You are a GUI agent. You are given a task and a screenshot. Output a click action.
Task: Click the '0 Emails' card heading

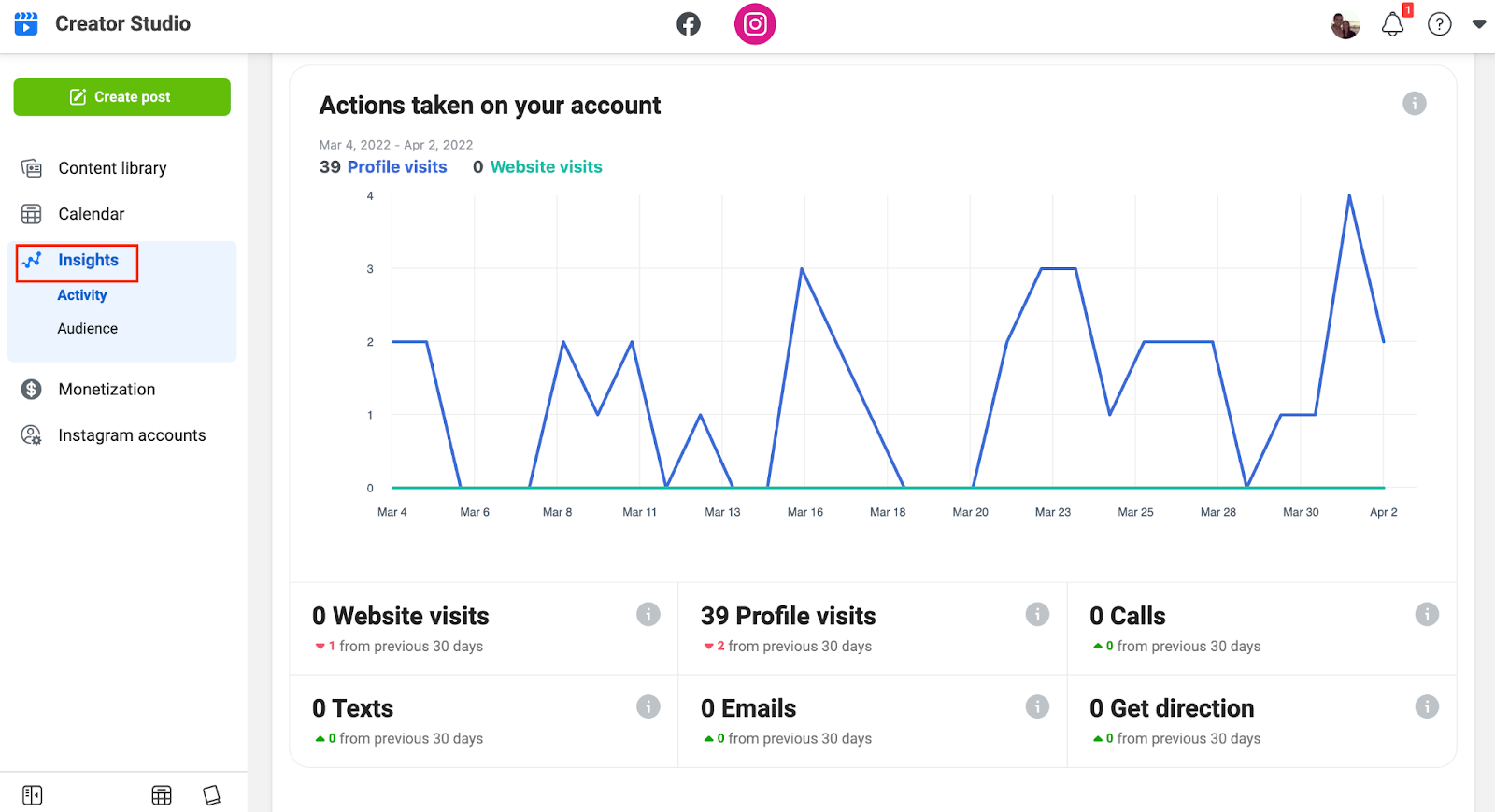tap(748, 708)
